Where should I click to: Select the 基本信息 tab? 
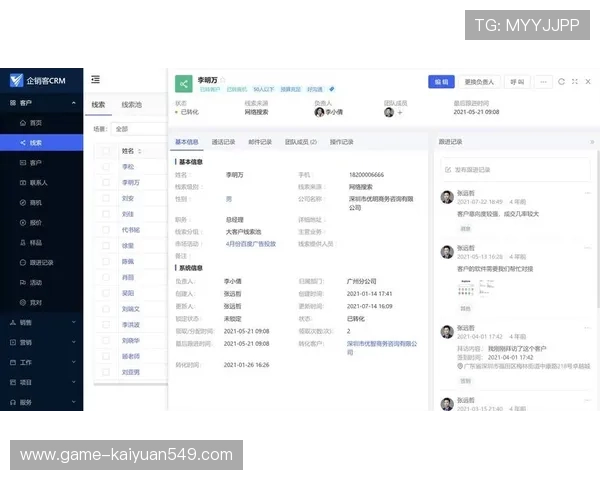point(187,142)
